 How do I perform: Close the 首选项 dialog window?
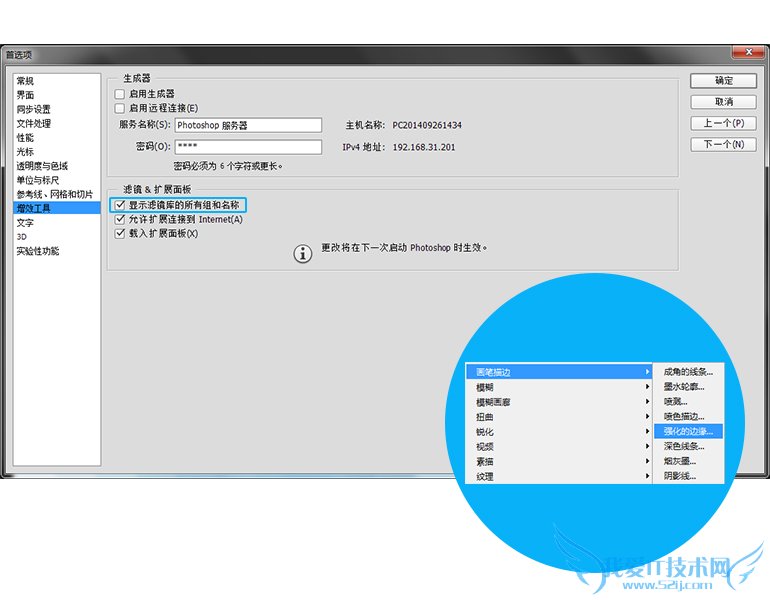(748, 52)
